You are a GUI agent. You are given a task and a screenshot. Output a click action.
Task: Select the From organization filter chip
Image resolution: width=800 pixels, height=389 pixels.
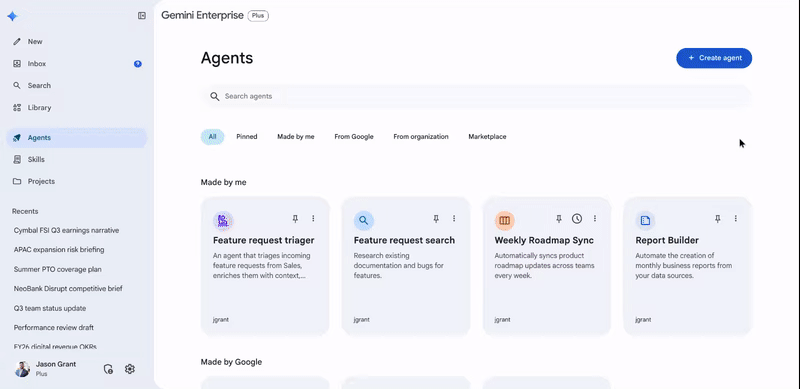(421, 137)
